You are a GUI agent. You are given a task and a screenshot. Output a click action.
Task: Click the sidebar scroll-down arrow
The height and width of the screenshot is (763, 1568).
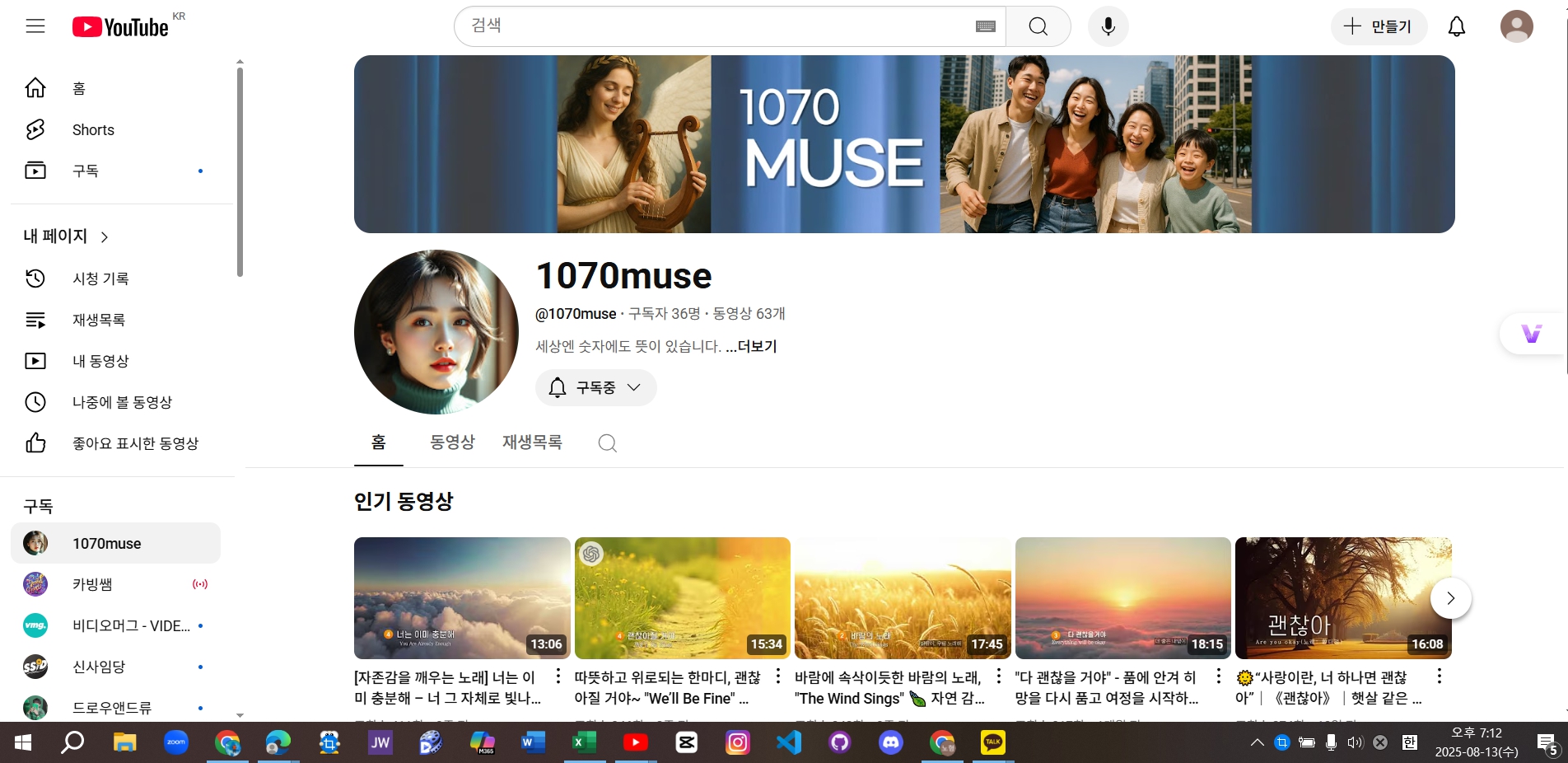tap(240, 715)
